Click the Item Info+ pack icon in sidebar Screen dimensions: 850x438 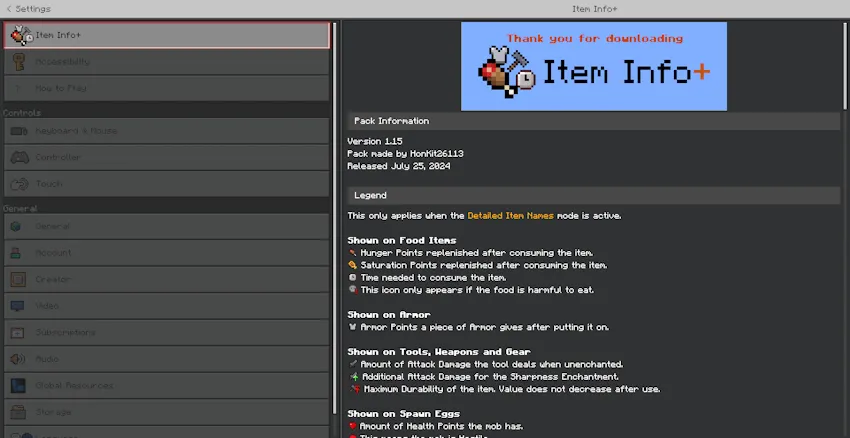pyautogui.click(x=22, y=35)
